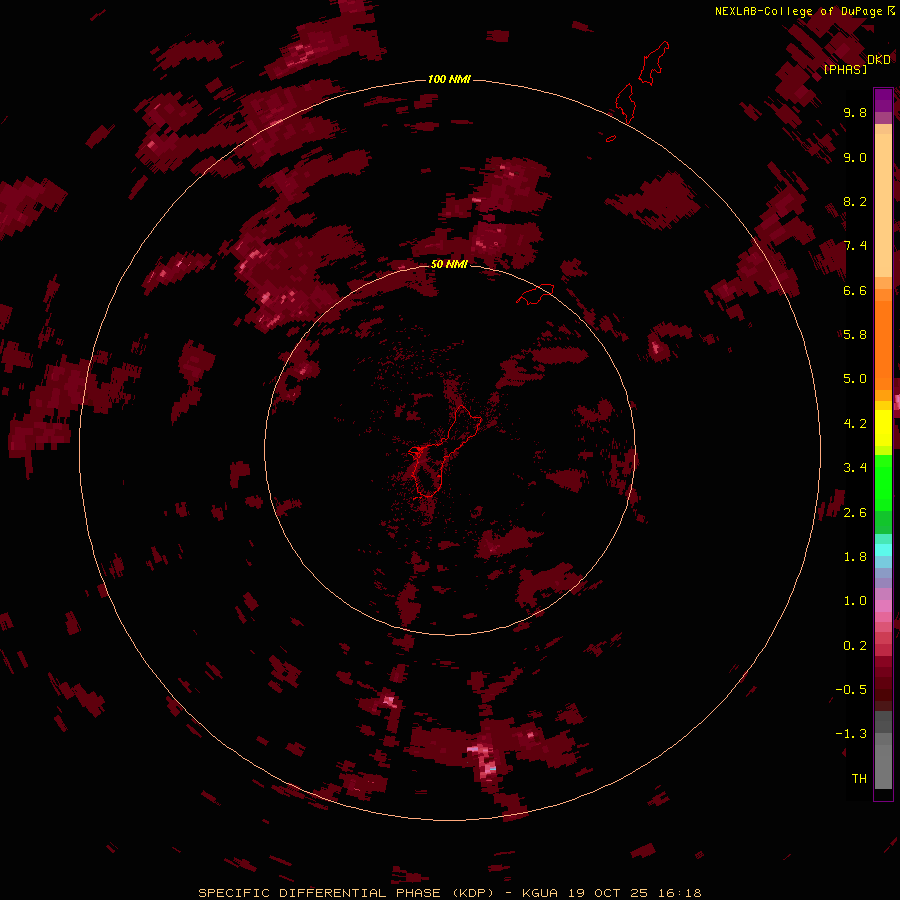Click the 3.4 value on the color scale
Image resolution: width=900 pixels, height=900 pixels.
[855, 468]
